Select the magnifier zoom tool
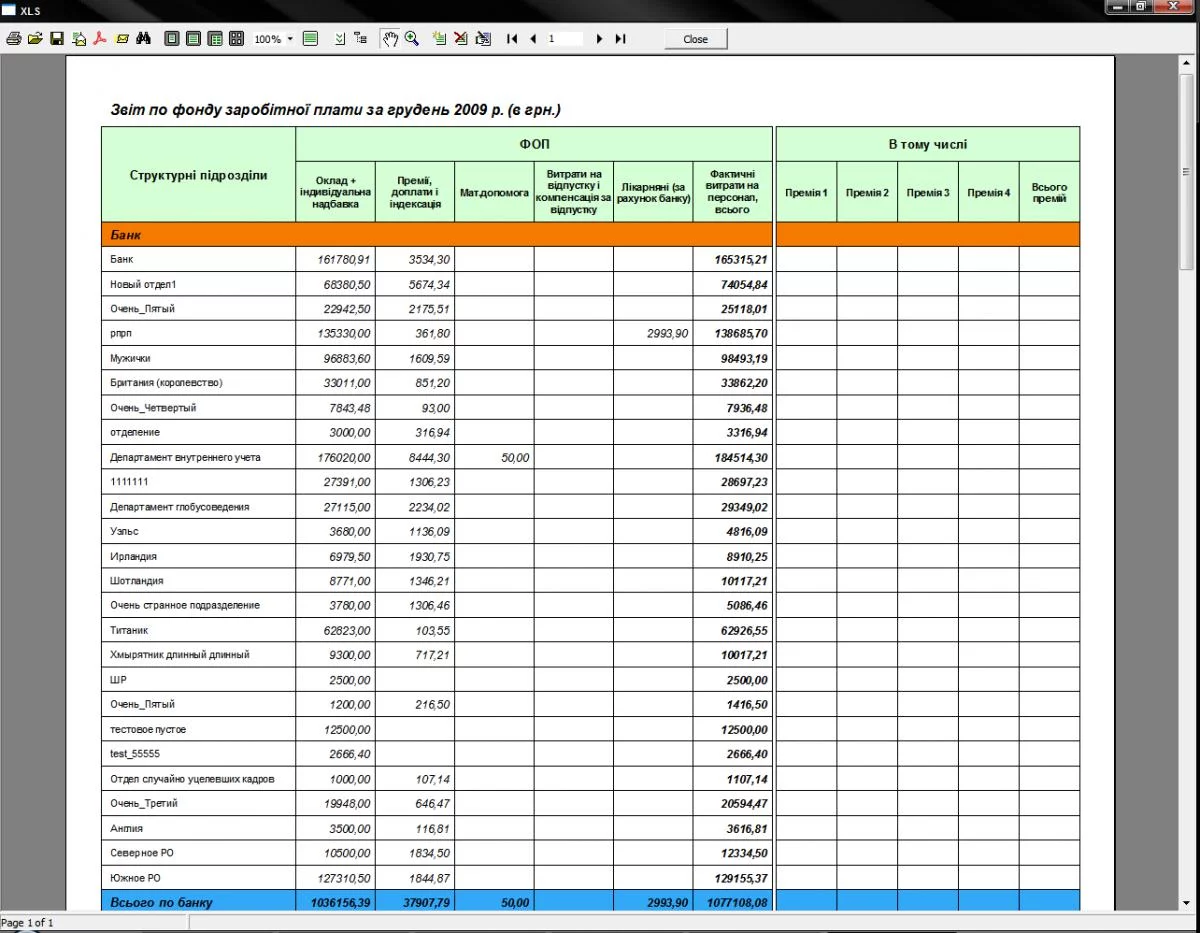This screenshot has width=1200, height=933. pyautogui.click(x=411, y=39)
